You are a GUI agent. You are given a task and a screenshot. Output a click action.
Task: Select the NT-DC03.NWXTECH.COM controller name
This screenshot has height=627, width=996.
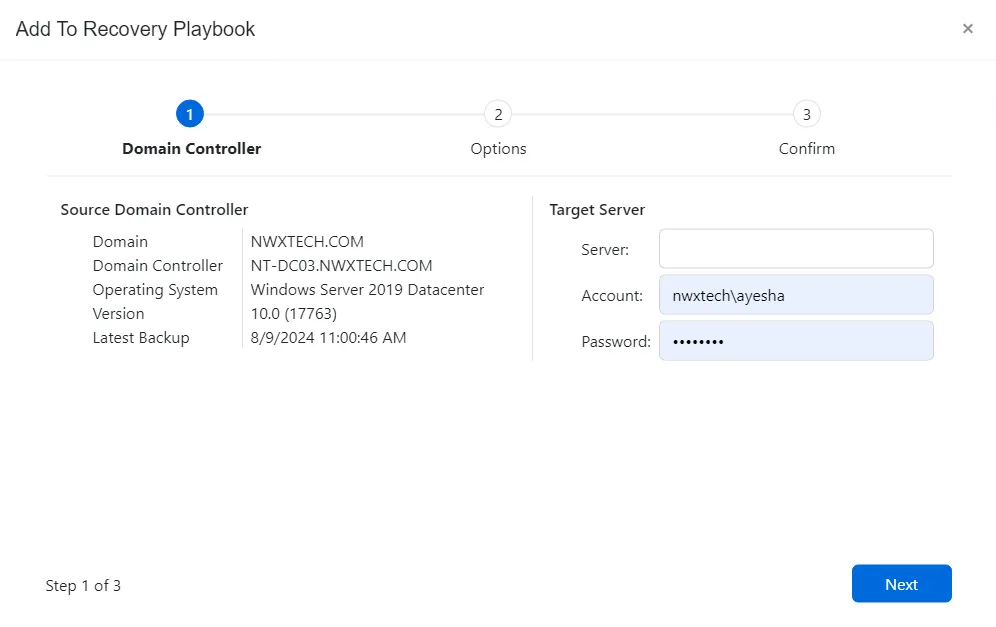341,266
